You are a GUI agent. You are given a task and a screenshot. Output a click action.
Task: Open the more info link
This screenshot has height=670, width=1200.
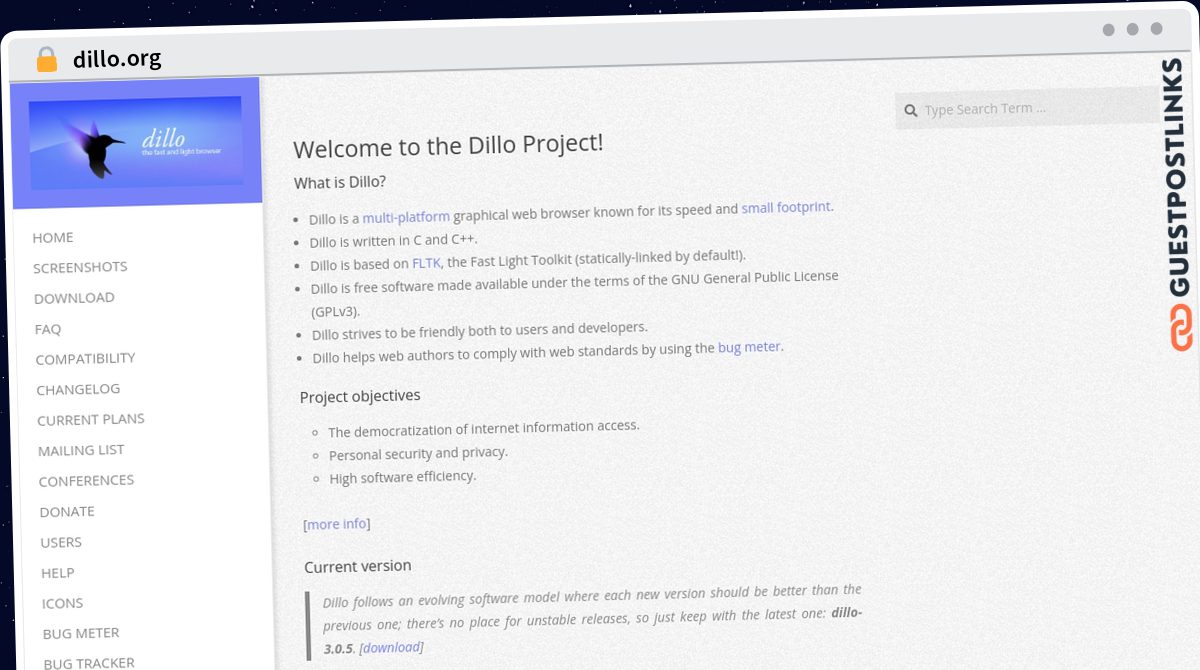[337, 524]
